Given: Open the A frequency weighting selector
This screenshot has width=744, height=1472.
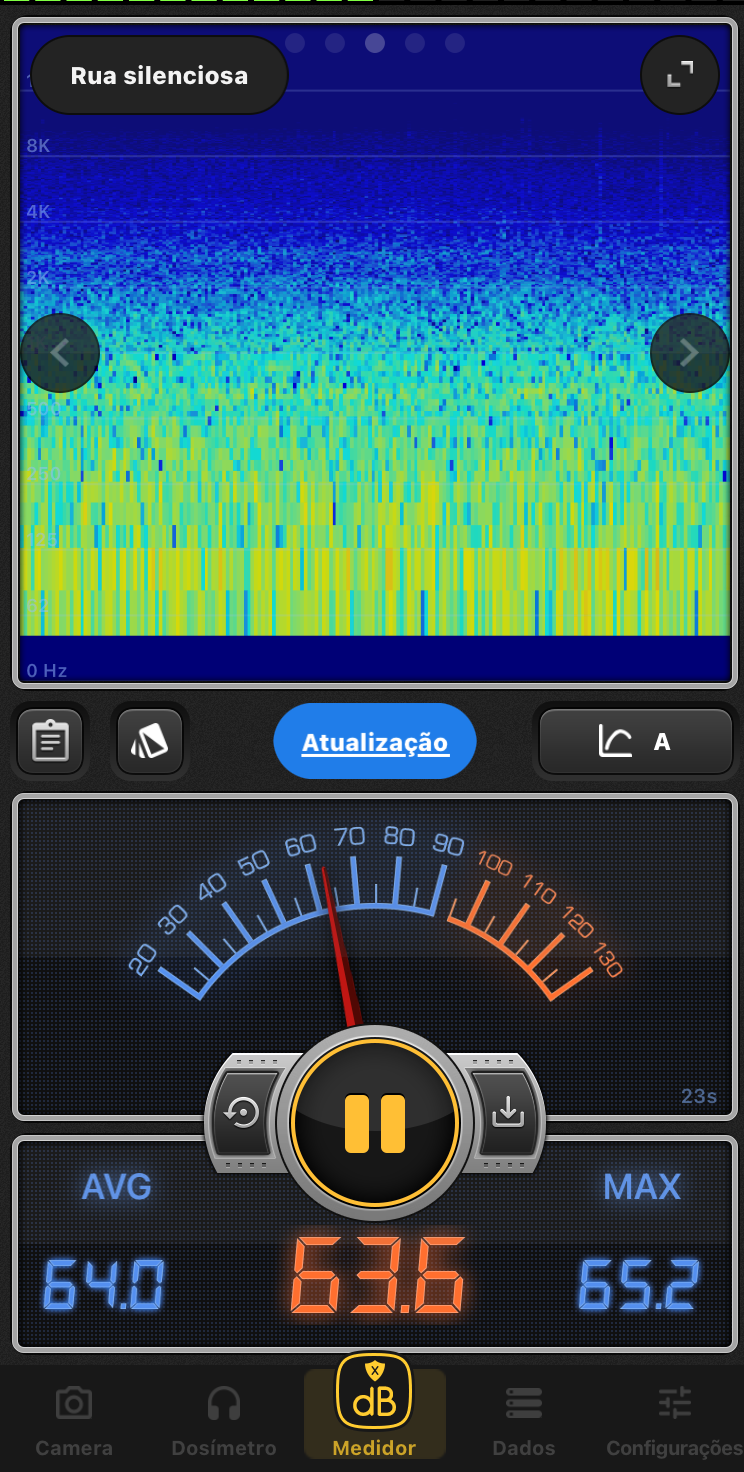Looking at the screenshot, I should pyautogui.click(x=636, y=741).
